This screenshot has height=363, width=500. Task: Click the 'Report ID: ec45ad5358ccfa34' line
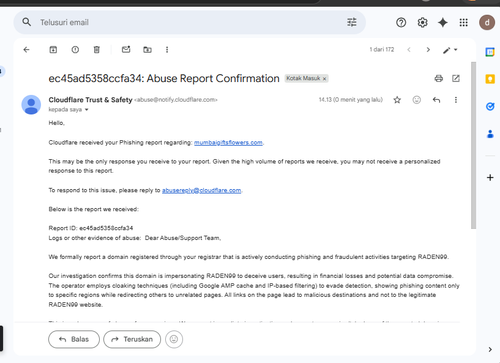click(x=91, y=228)
